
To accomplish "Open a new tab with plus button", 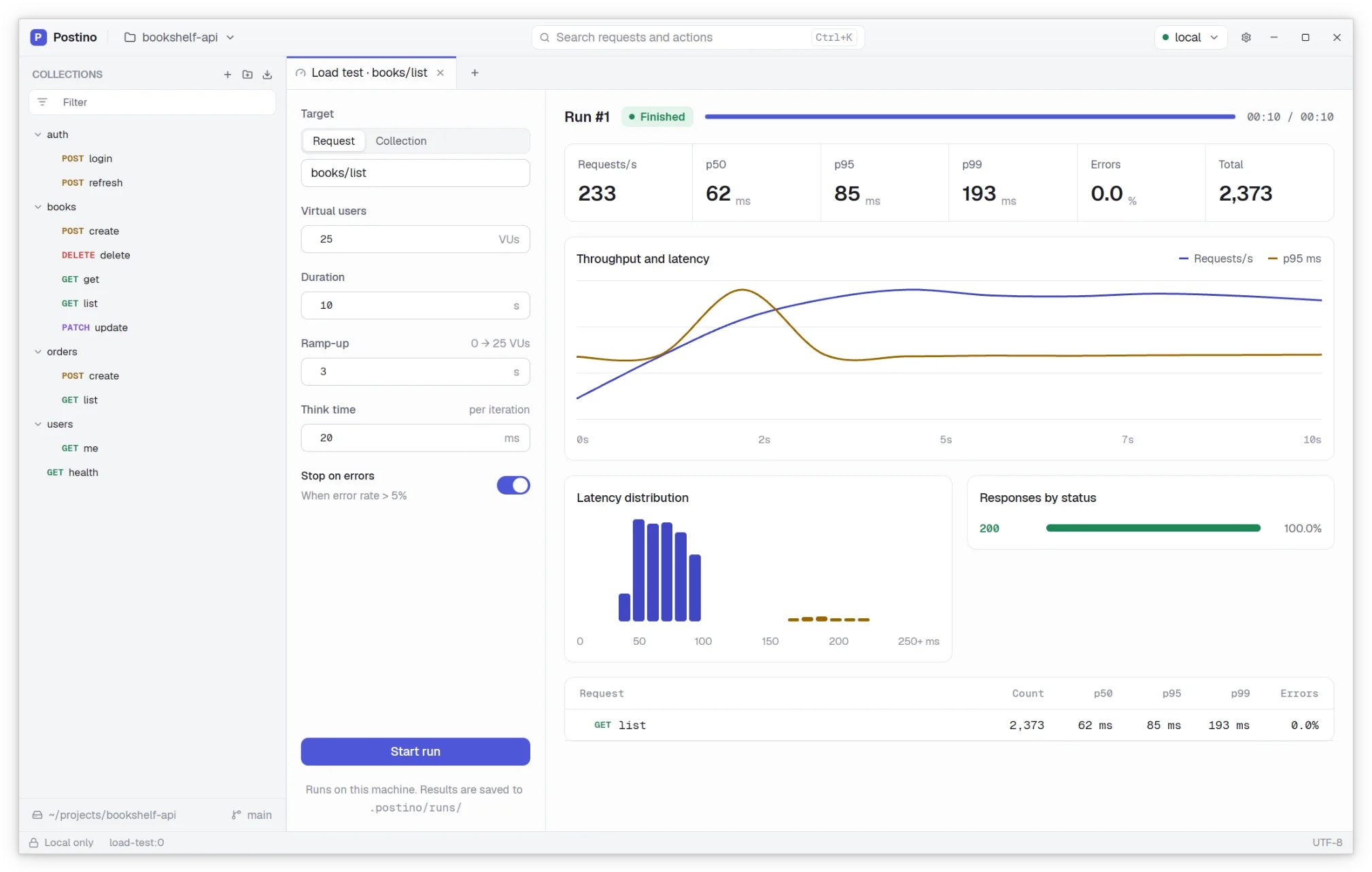I will (475, 73).
